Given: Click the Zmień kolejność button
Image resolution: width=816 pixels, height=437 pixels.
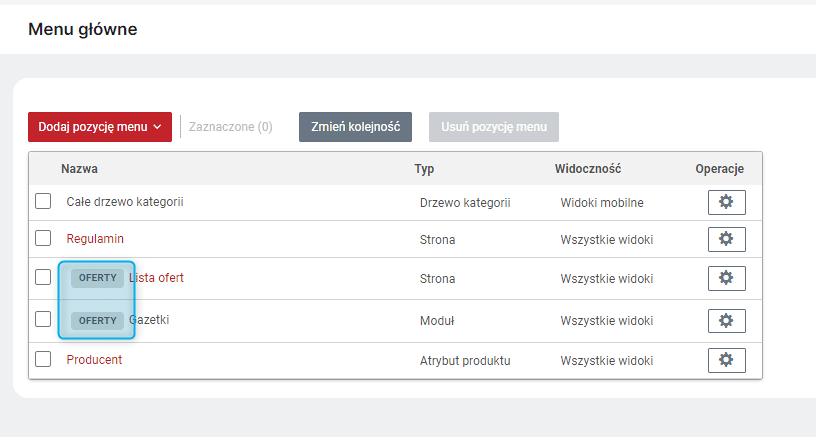Looking at the screenshot, I should [x=355, y=127].
